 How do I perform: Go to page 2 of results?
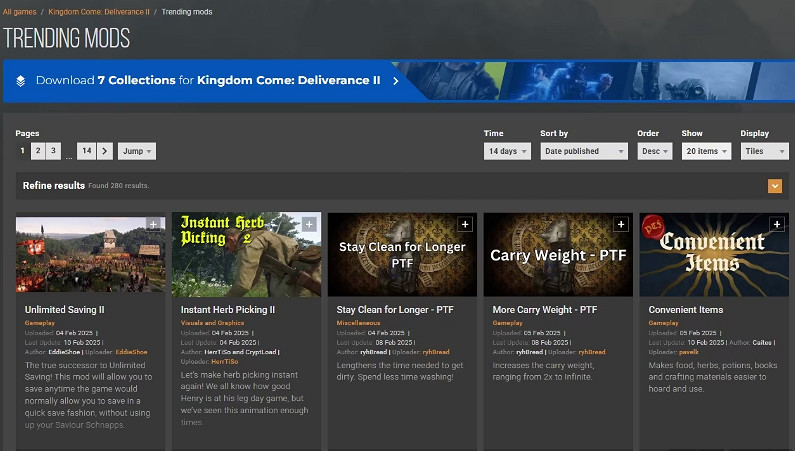point(38,151)
